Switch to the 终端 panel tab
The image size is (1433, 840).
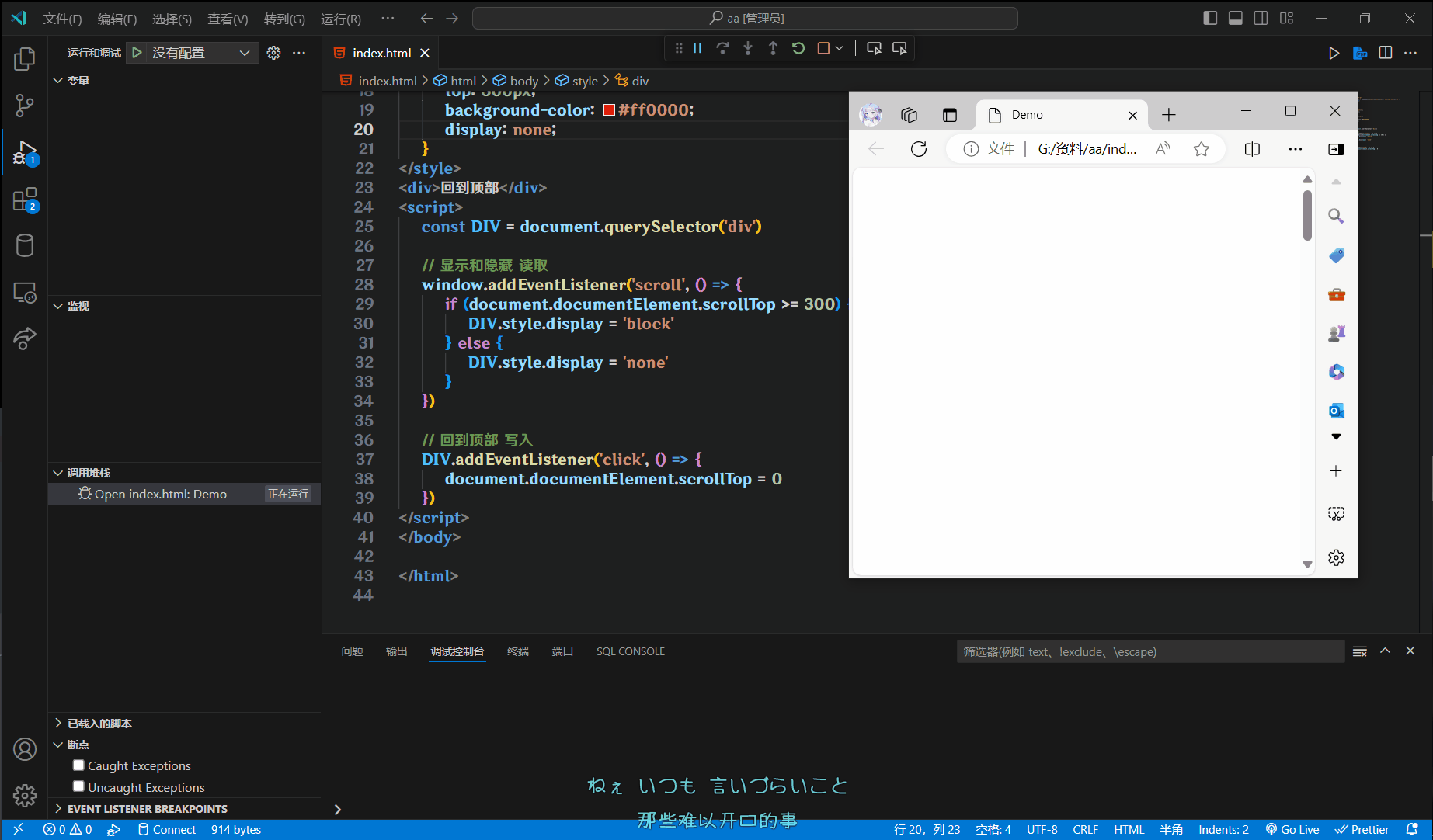click(x=517, y=651)
